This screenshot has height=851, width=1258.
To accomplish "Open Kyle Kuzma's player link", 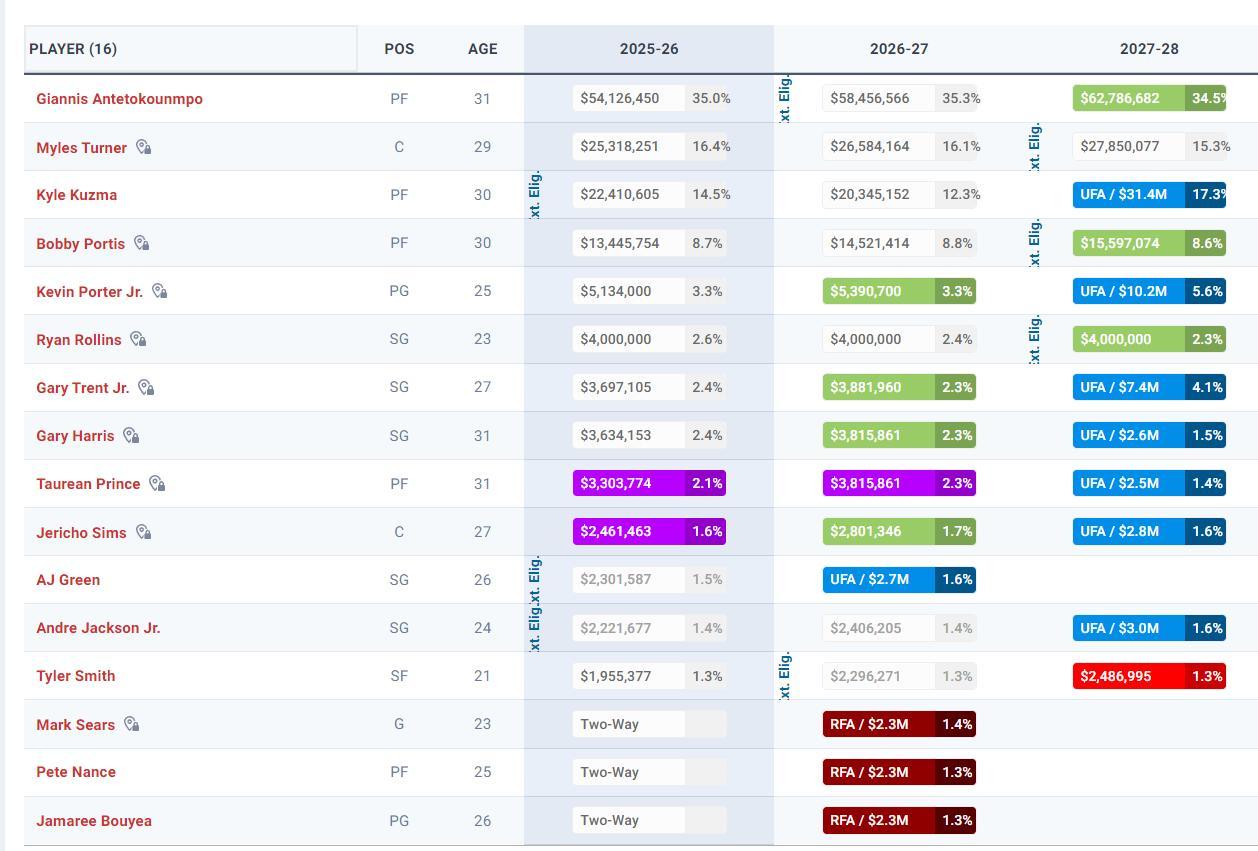I will click(76, 195).
